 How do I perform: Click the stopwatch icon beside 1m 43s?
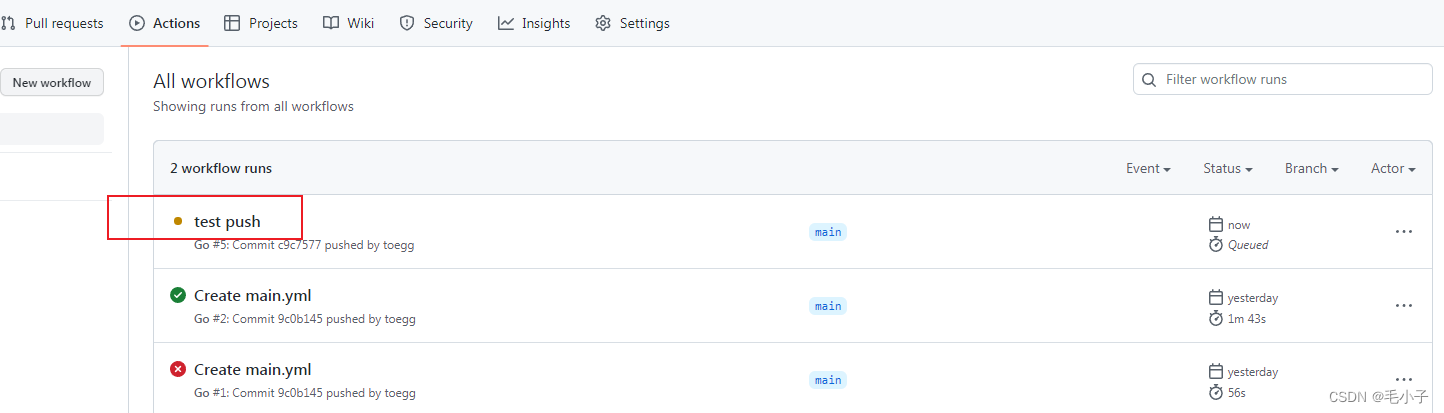tap(1216, 318)
